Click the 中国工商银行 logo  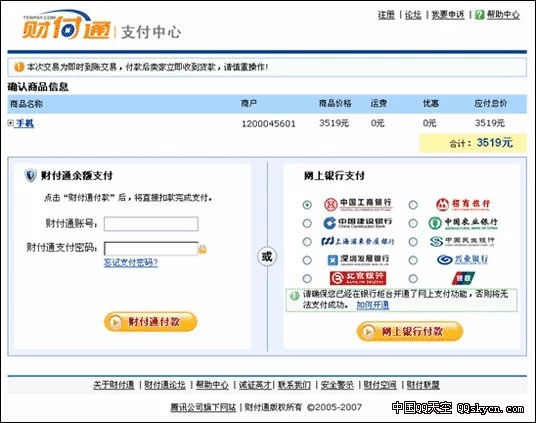[358, 204]
